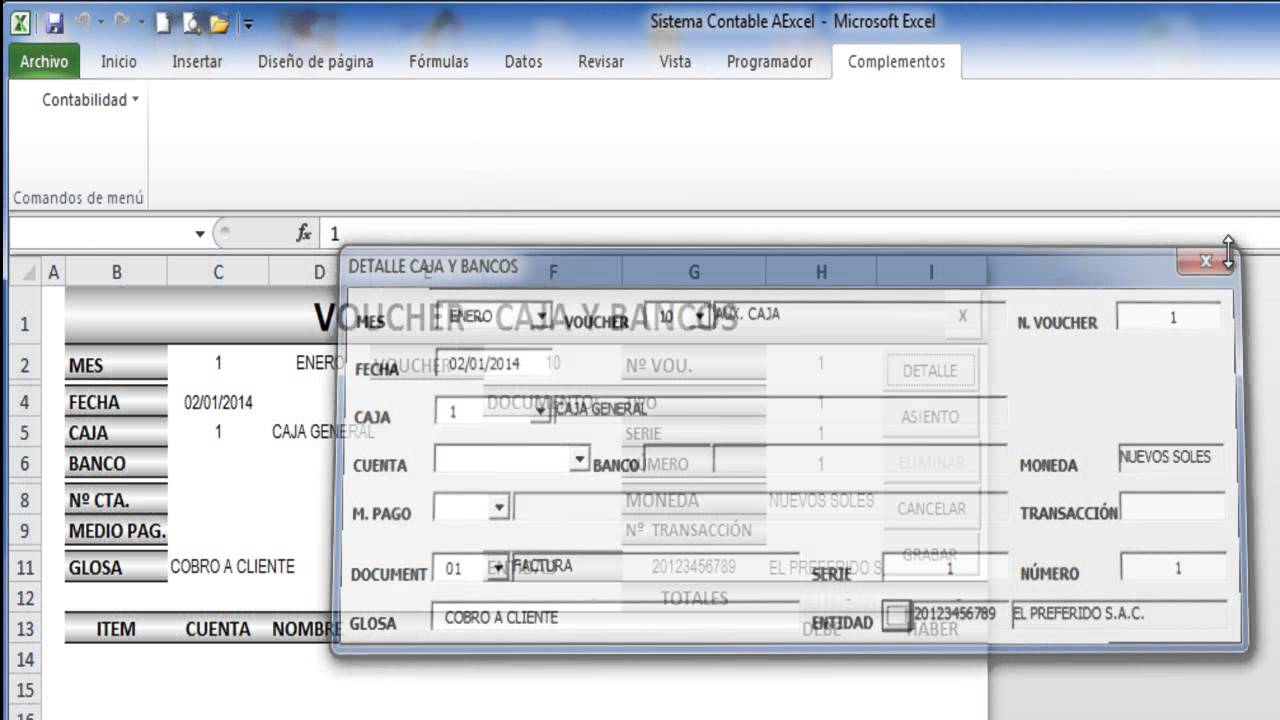Click the Print Preview icon
Image resolution: width=1280 pixels, height=720 pixels.
pos(191,22)
